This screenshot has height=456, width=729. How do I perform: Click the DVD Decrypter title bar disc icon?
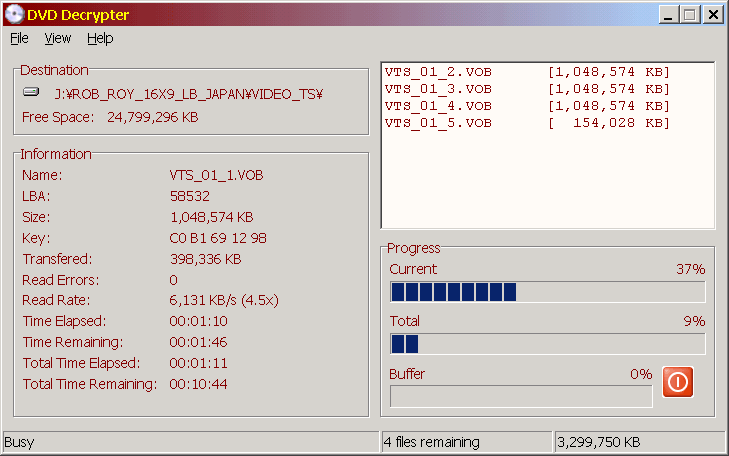pyautogui.click(x=14, y=14)
